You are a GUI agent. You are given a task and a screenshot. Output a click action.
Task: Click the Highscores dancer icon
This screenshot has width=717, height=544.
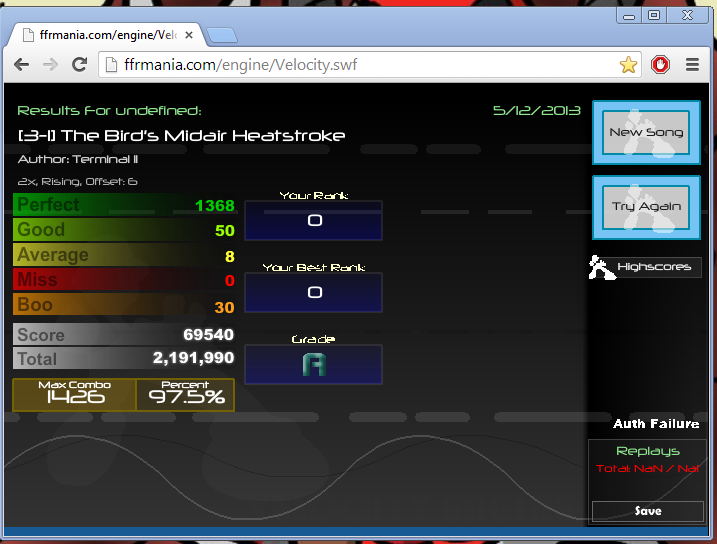tap(601, 267)
